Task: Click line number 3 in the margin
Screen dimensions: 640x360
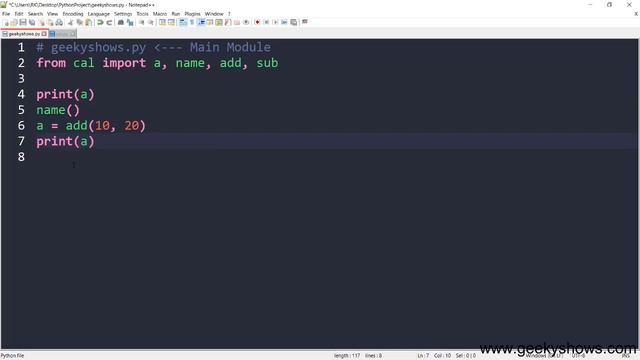Action: pos(21,78)
